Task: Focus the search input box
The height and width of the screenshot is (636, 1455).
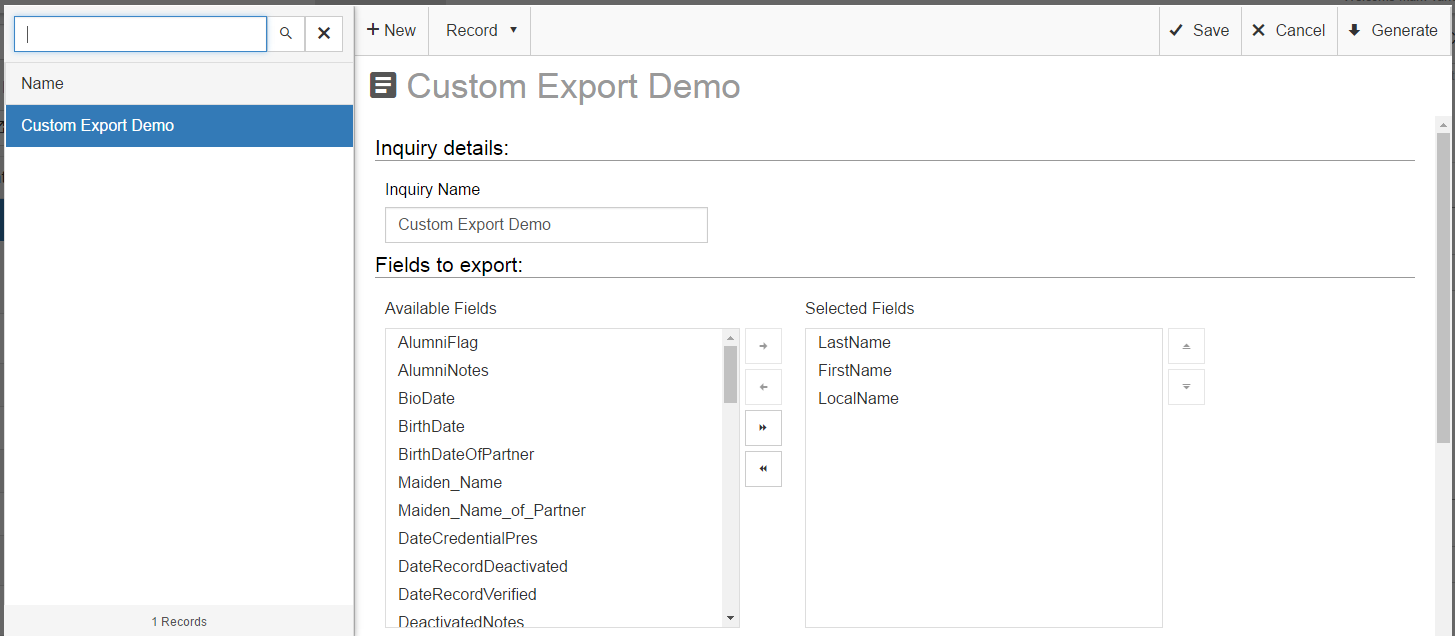Action: [140, 33]
